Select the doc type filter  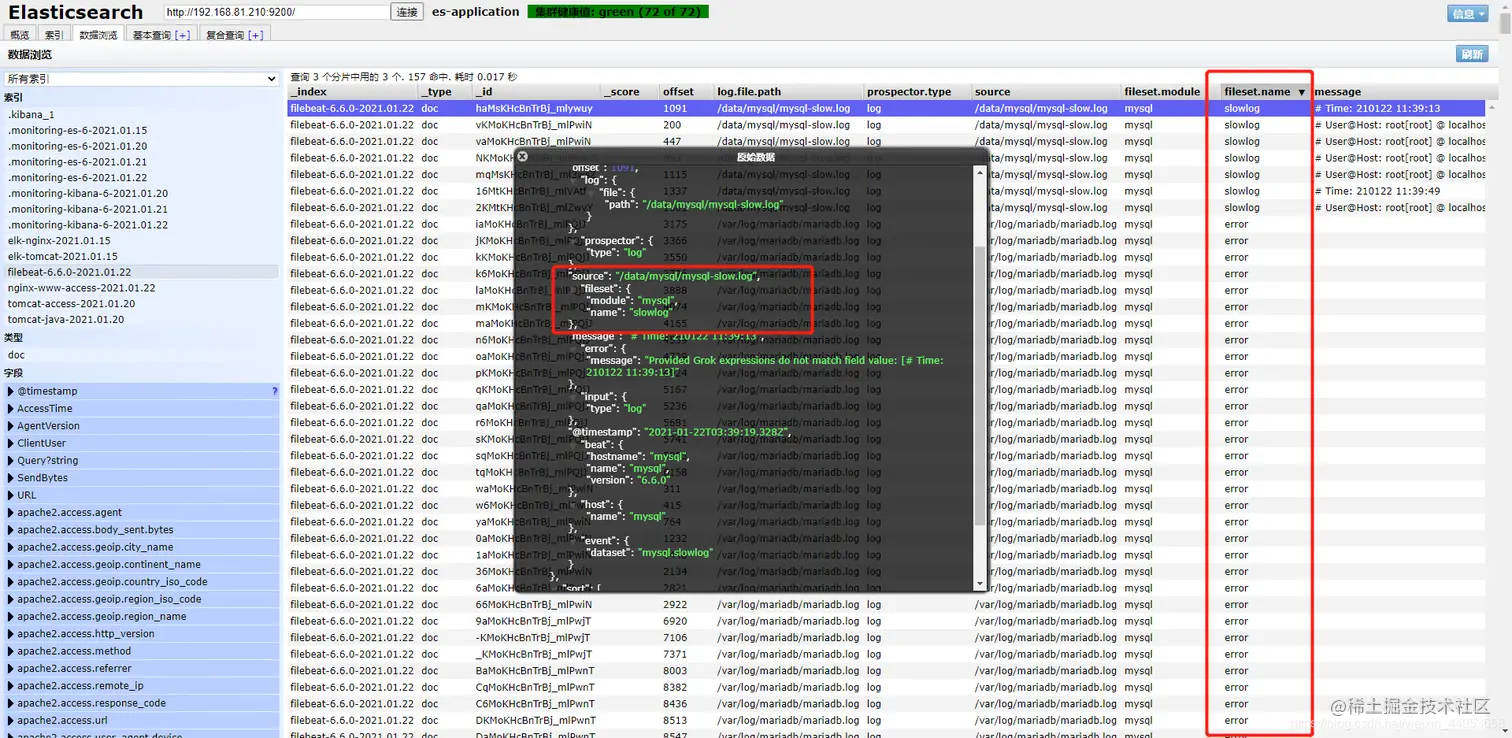pyautogui.click(x=141, y=355)
